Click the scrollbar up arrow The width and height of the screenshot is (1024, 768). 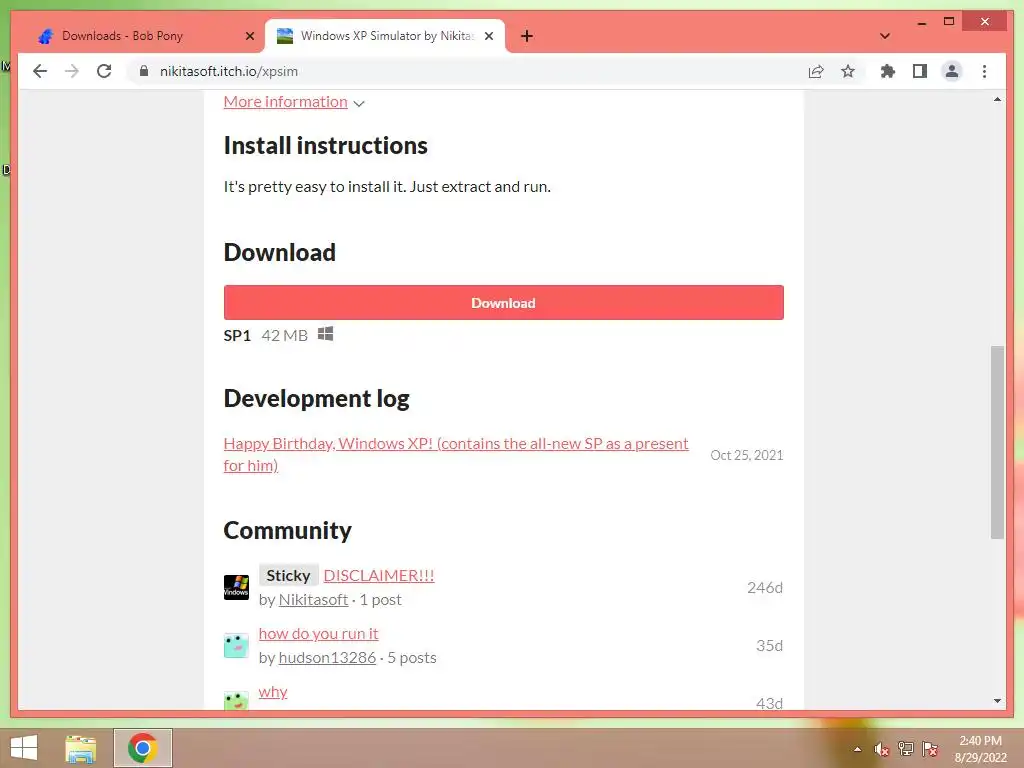(x=997, y=100)
